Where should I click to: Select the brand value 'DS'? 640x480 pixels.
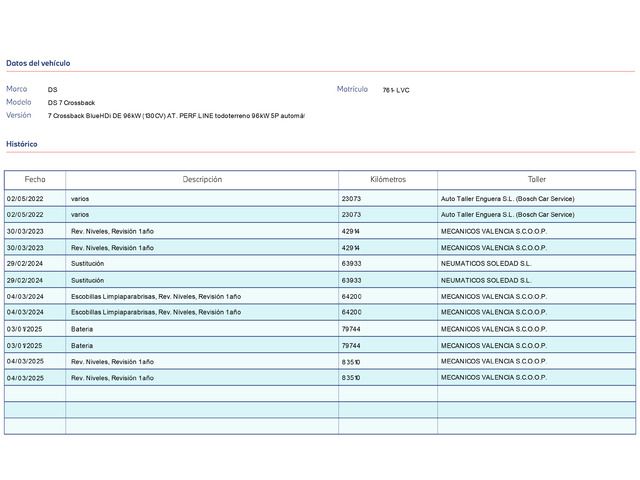pos(53,90)
